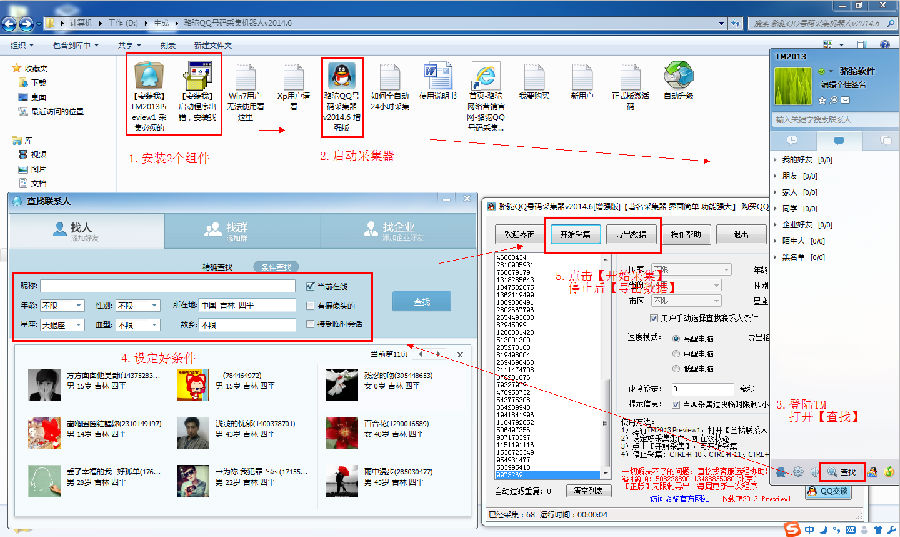Select the first mode radio button in collector
This screenshot has width=900, height=537.
pyautogui.click(x=676, y=338)
